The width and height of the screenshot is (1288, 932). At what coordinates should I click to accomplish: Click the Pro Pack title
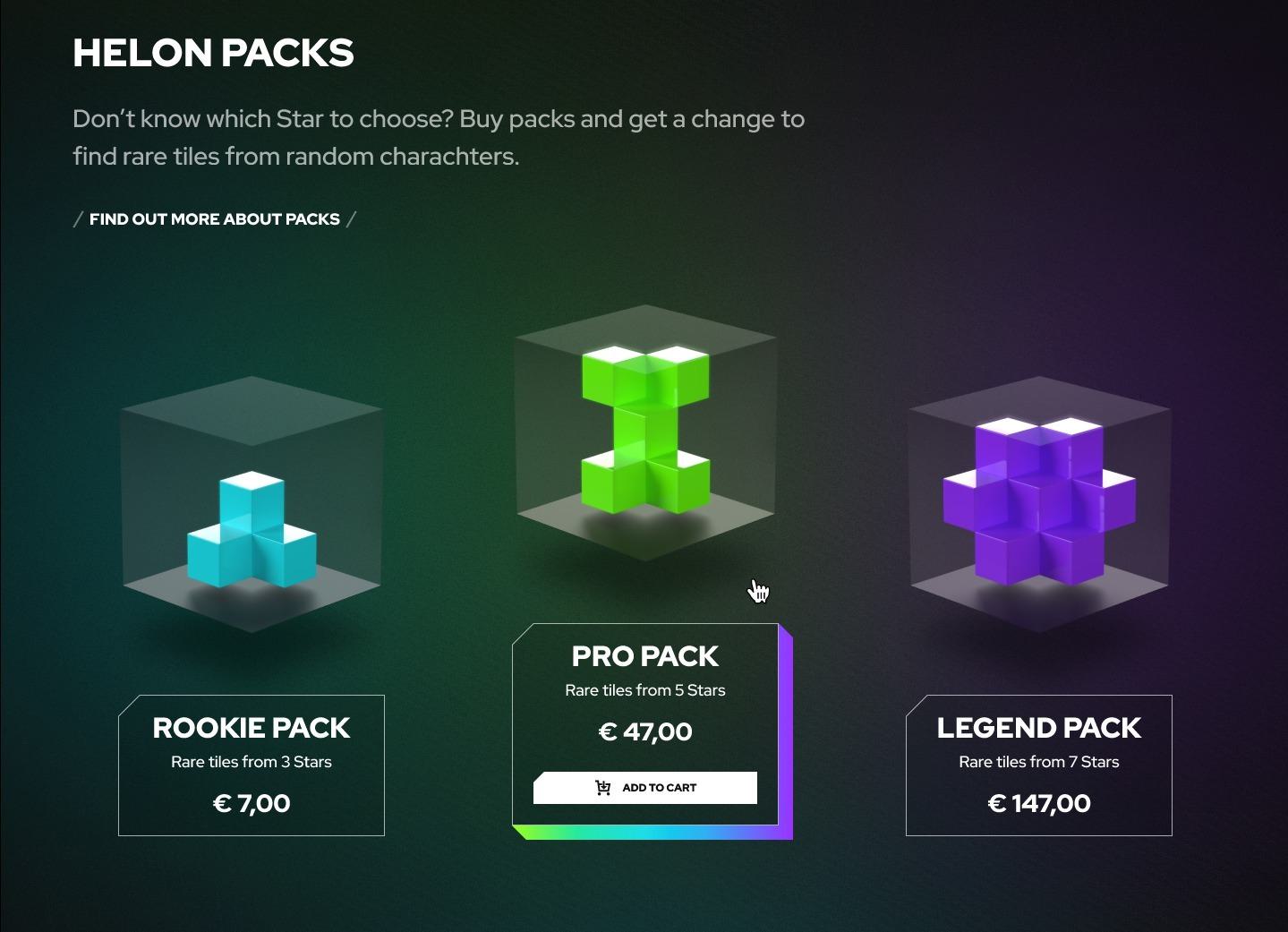click(645, 656)
